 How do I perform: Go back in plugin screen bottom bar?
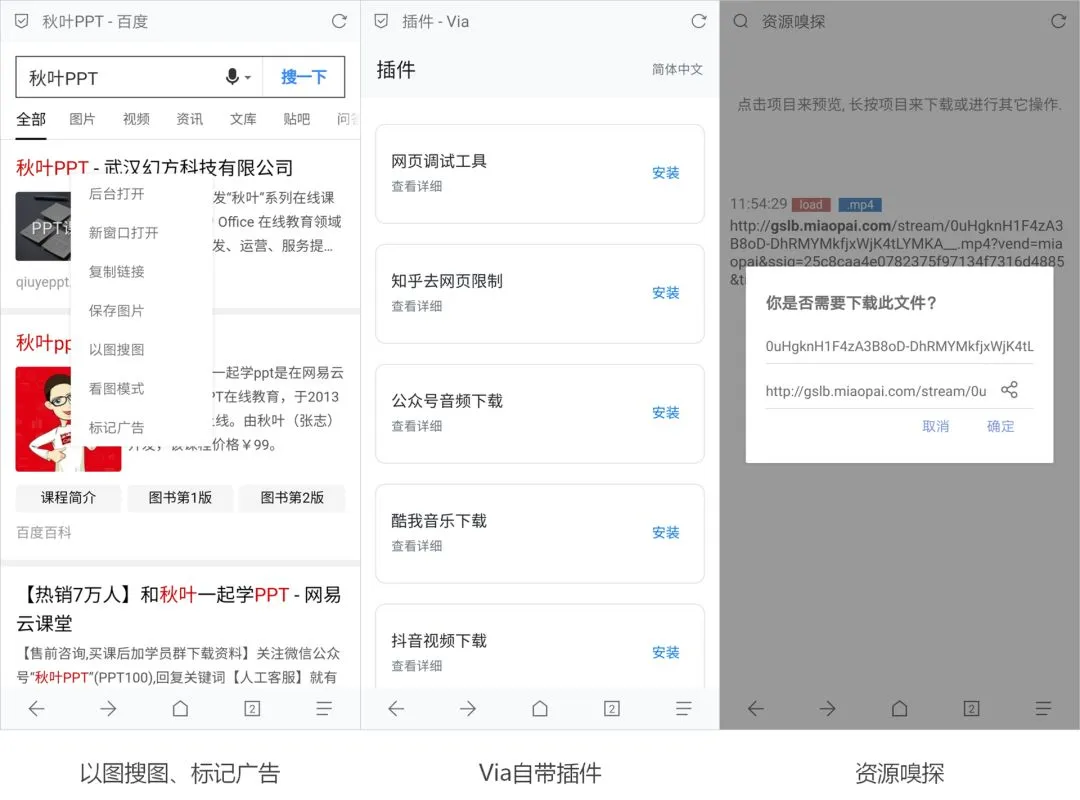(396, 708)
